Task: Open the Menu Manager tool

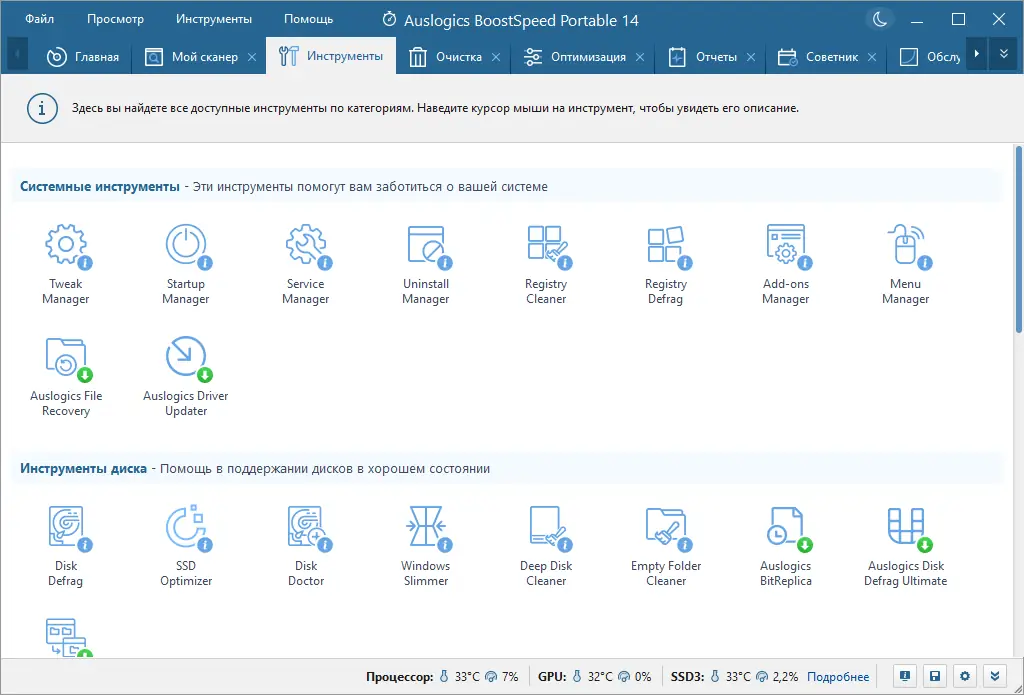Action: pyautogui.click(x=906, y=263)
